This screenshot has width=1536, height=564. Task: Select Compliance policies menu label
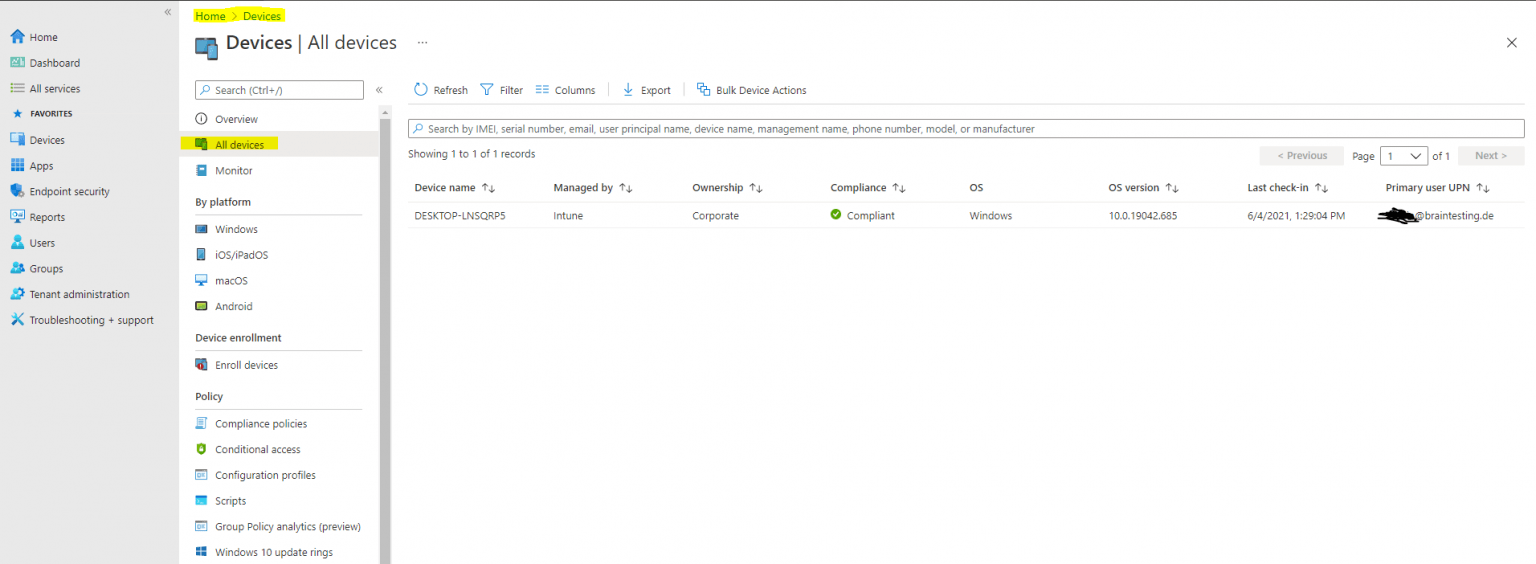(x=261, y=424)
